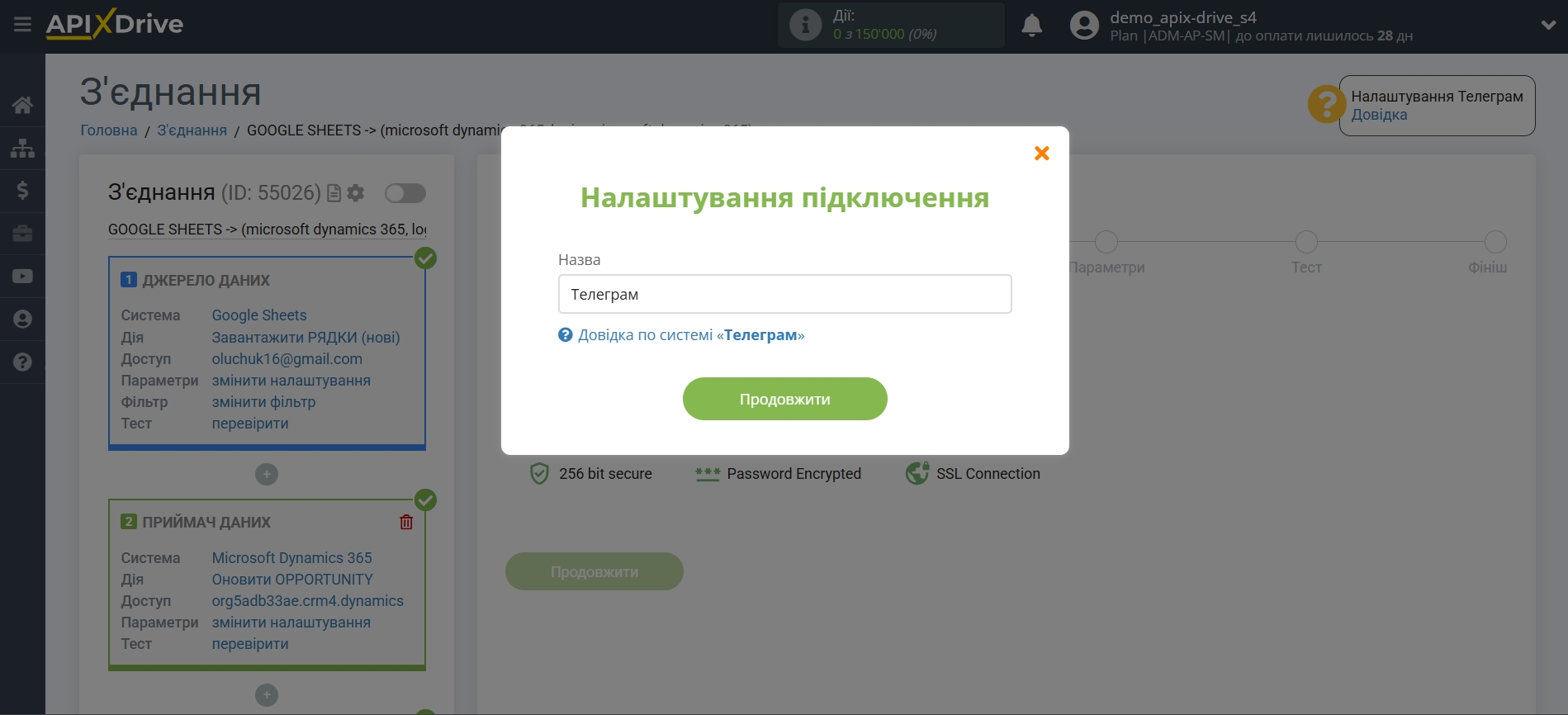The width and height of the screenshot is (1568, 715).
Task: Click the SSL Connection globe icon
Action: pyautogui.click(x=917, y=473)
